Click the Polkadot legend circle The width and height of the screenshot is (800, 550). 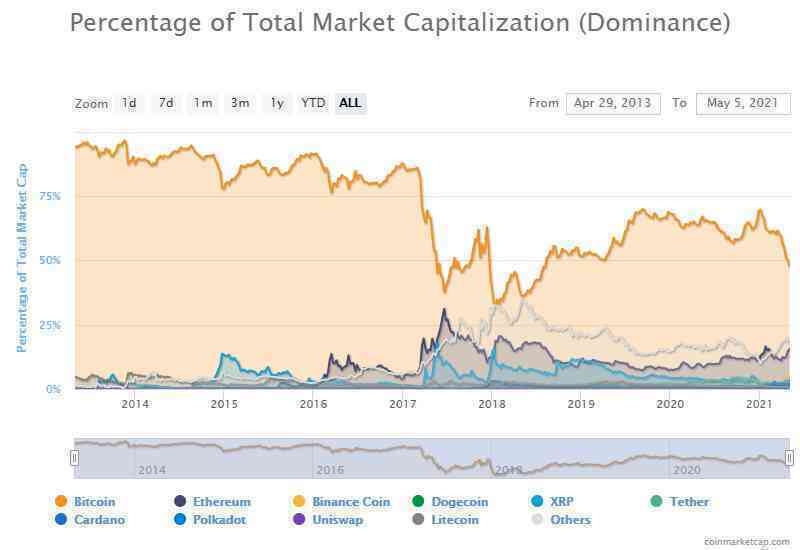(180, 519)
